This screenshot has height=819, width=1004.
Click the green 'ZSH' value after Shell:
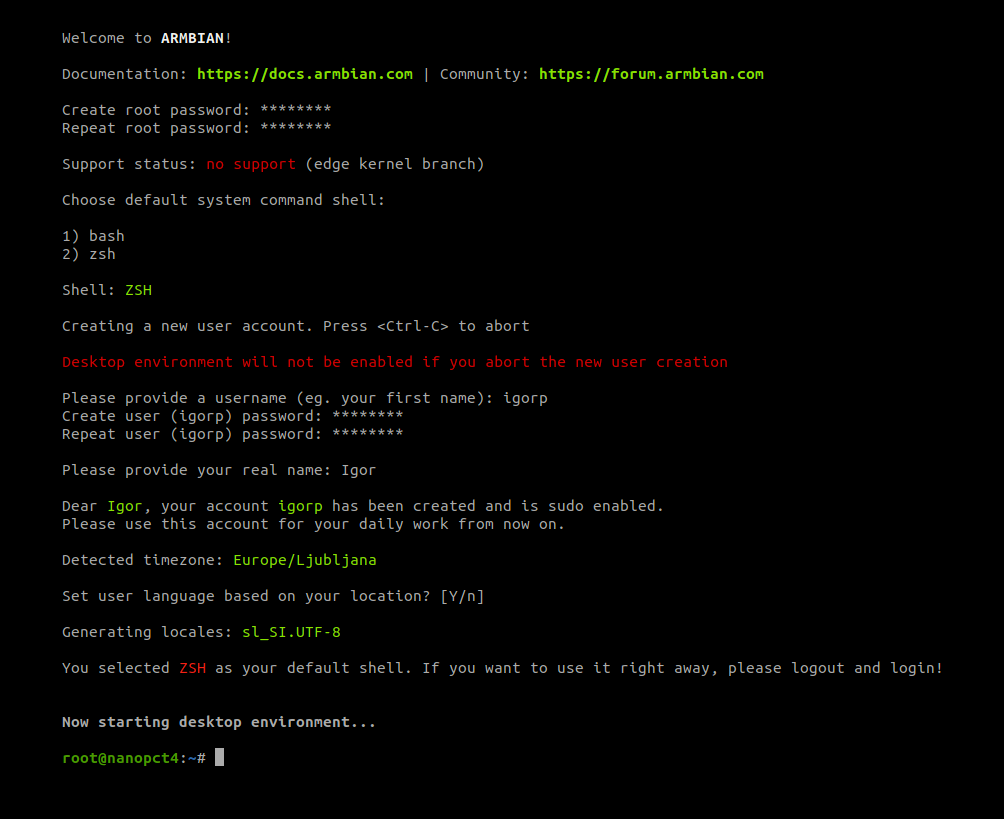click(x=139, y=290)
